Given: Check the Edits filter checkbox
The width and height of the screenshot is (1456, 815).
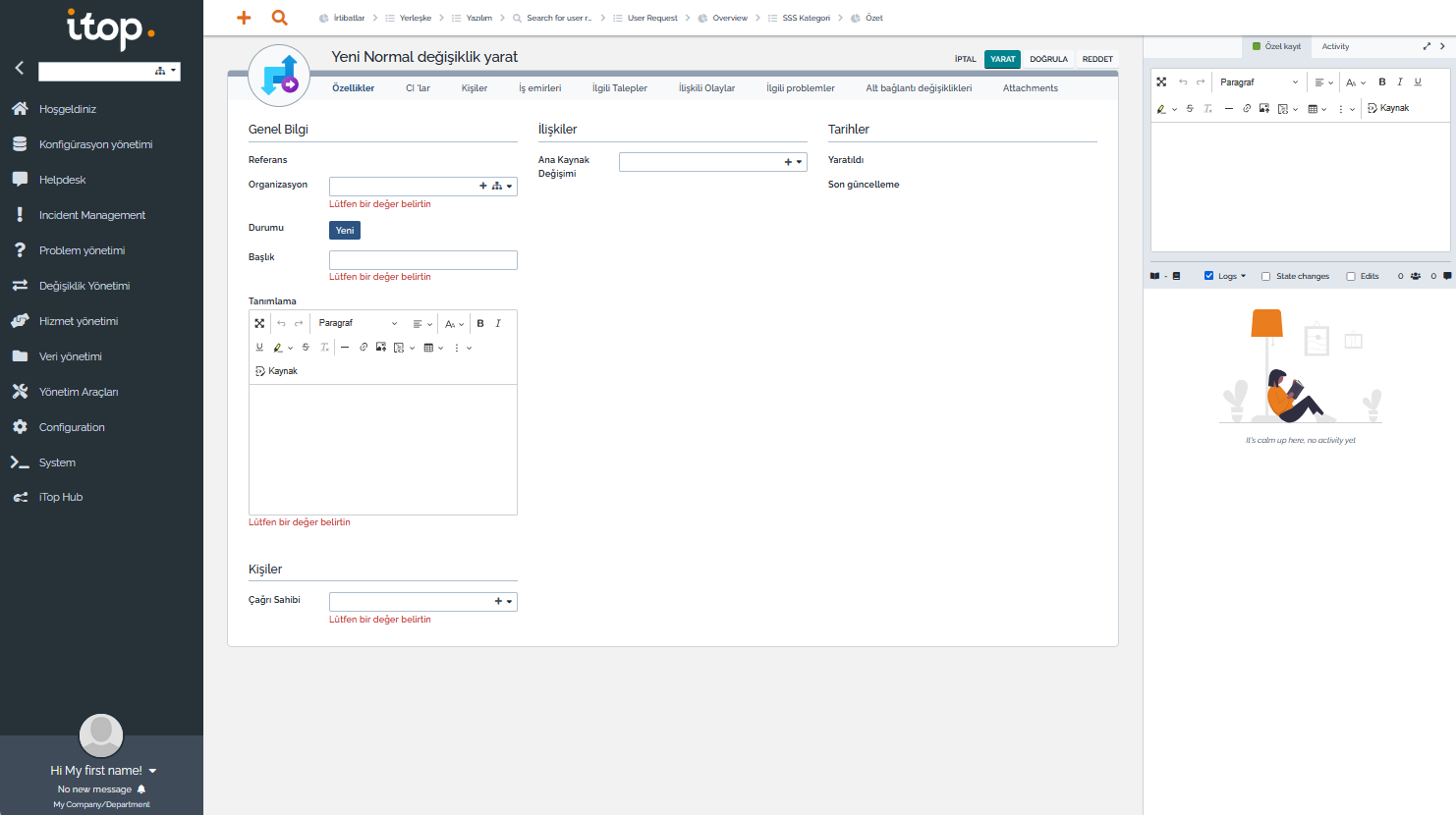Looking at the screenshot, I should pyautogui.click(x=1350, y=277).
